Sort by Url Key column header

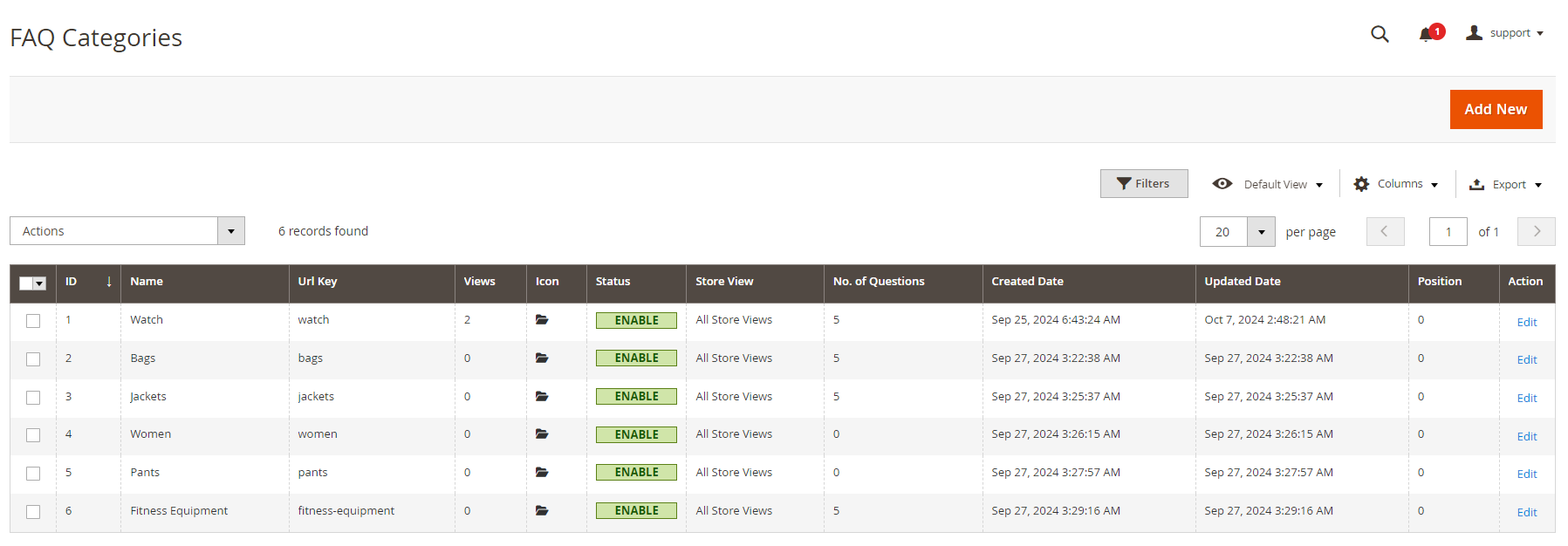(x=372, y=282)
